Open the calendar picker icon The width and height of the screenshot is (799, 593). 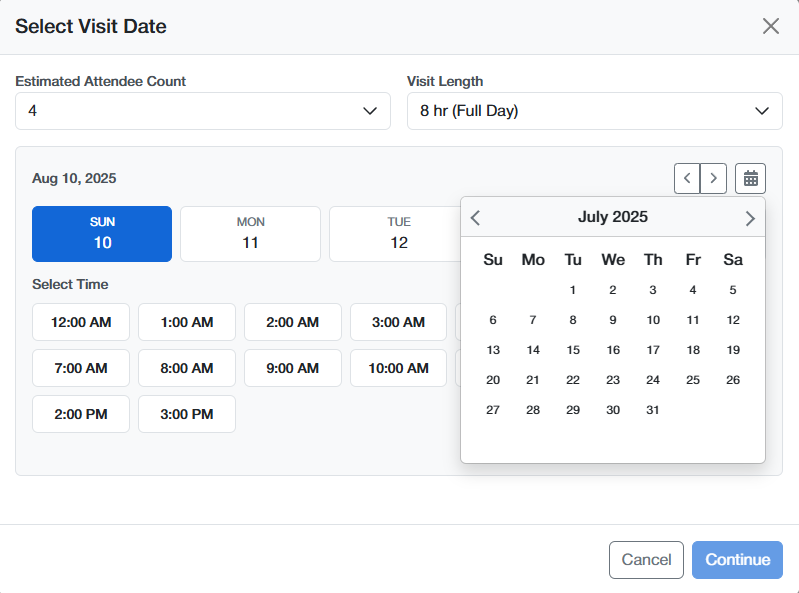(750, 179)
